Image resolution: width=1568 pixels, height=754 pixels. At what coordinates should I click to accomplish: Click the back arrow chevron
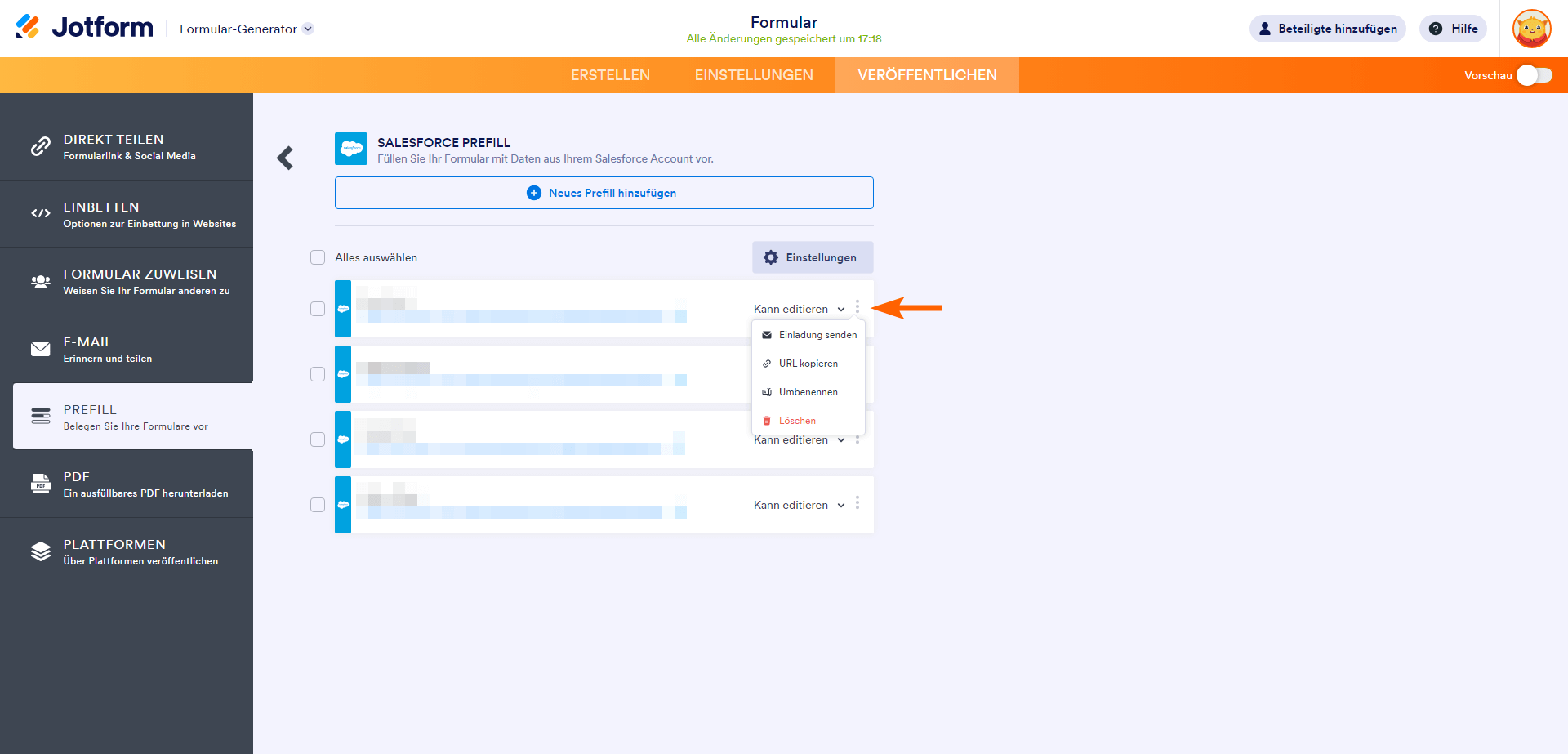[x=285, y=158]
